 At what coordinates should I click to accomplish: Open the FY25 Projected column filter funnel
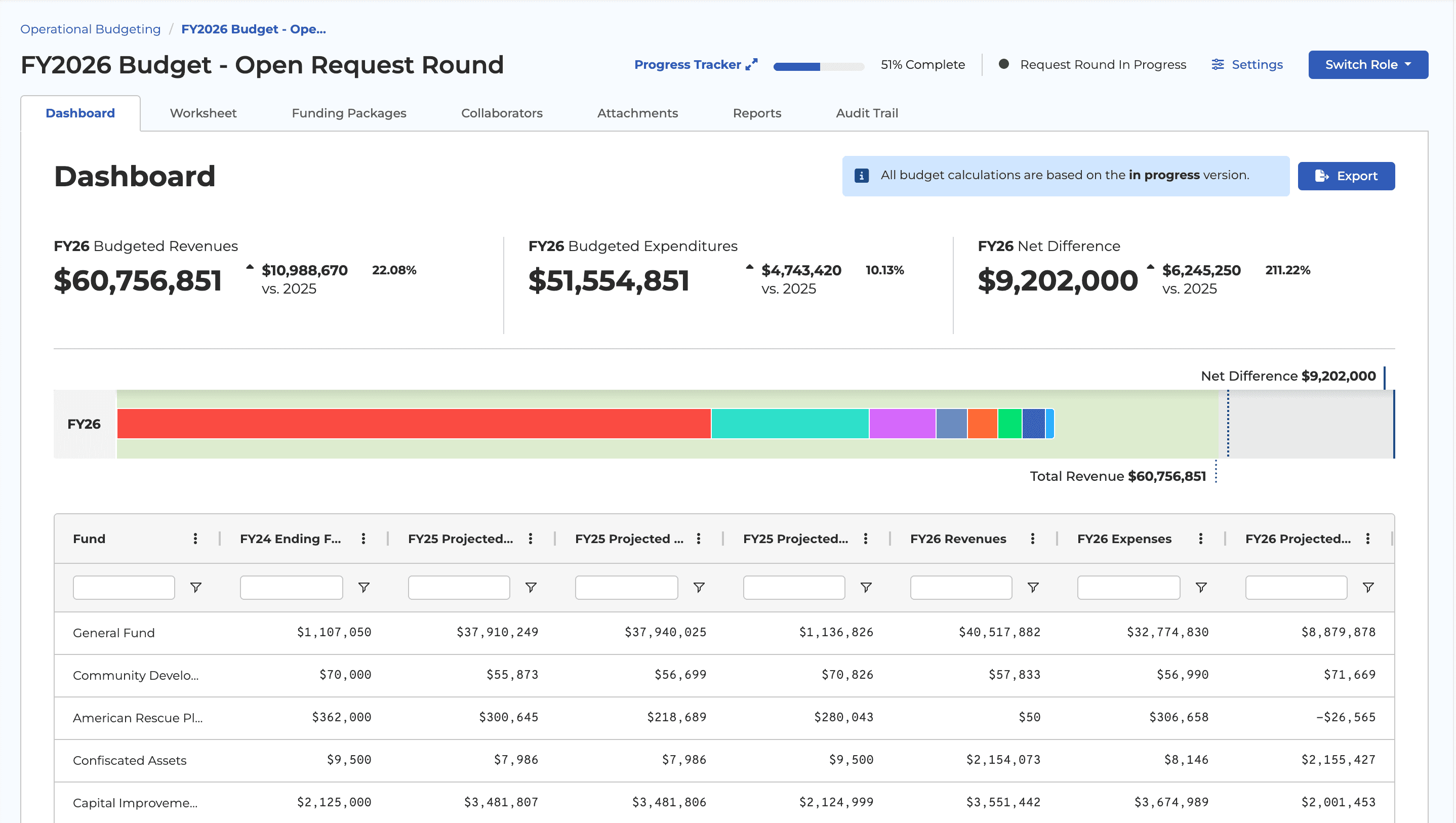(x=531, y=587)
